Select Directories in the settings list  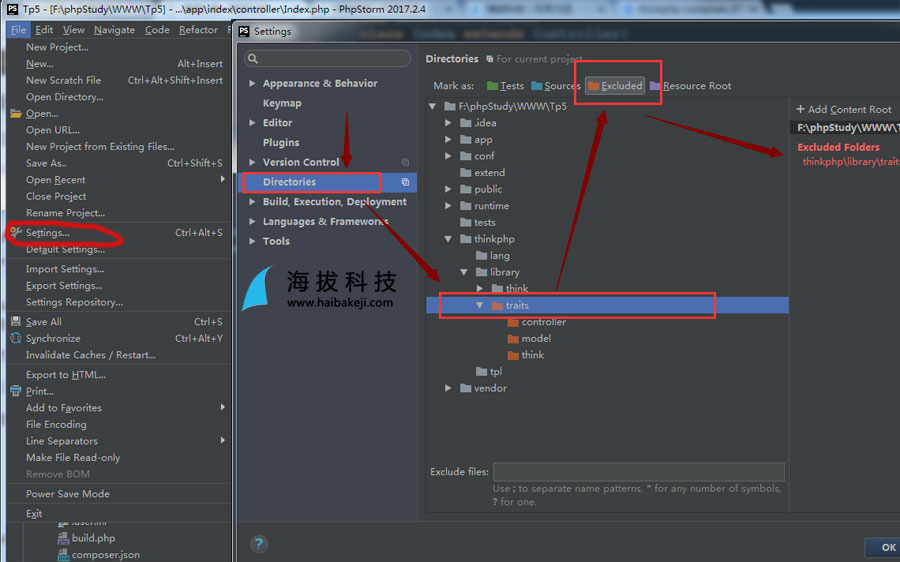tap(327, 182)
